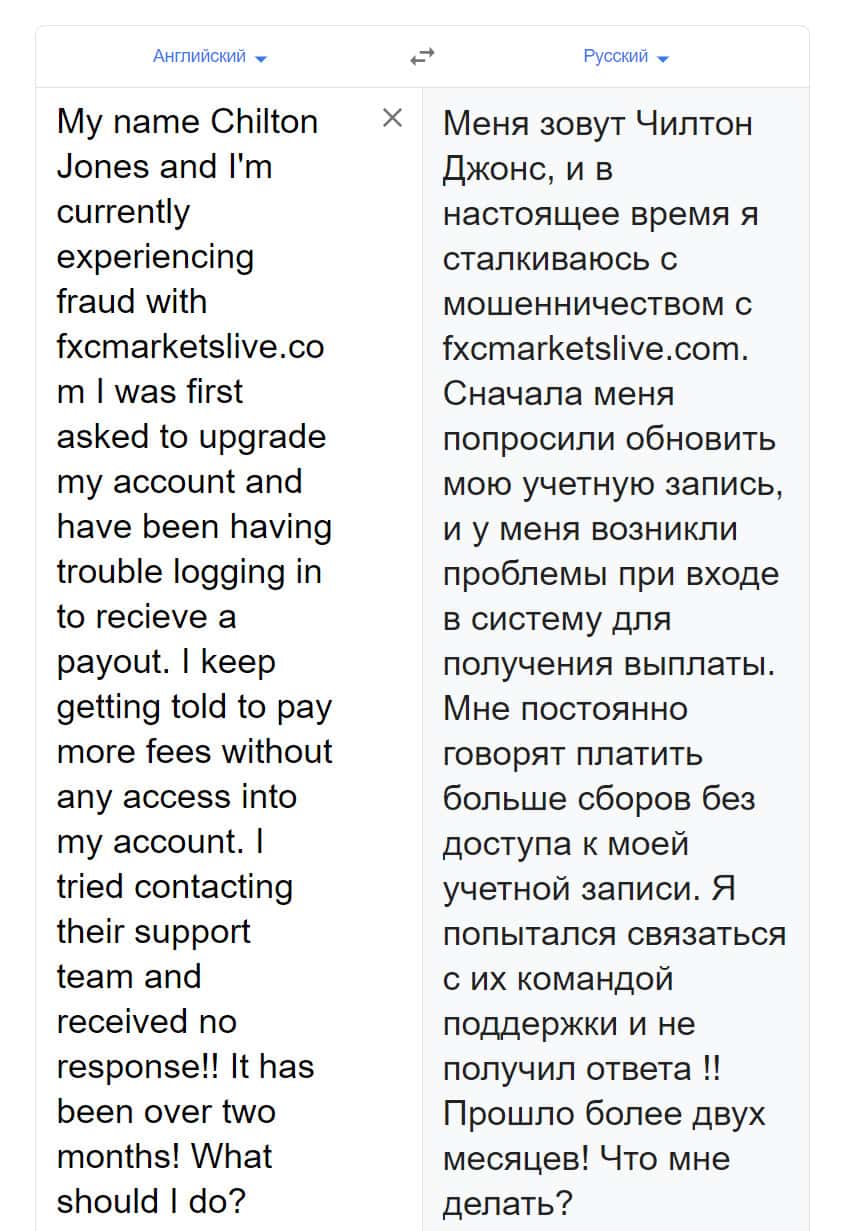Click "fxcmarketslive.com." in the Russian translation
Viewport: 866px width, 1231px height.
(595, 349)
